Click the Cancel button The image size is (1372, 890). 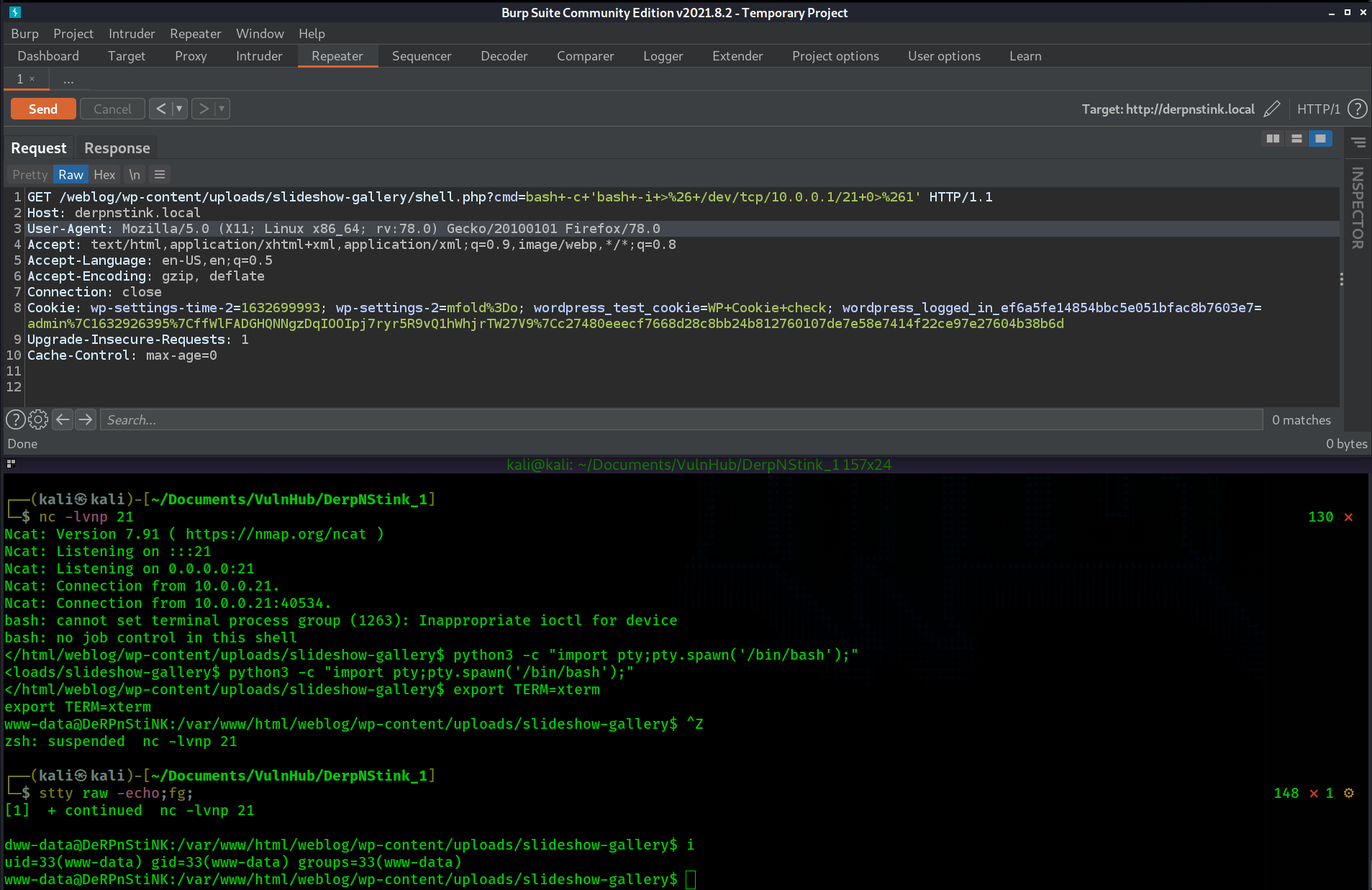(112, 109)
